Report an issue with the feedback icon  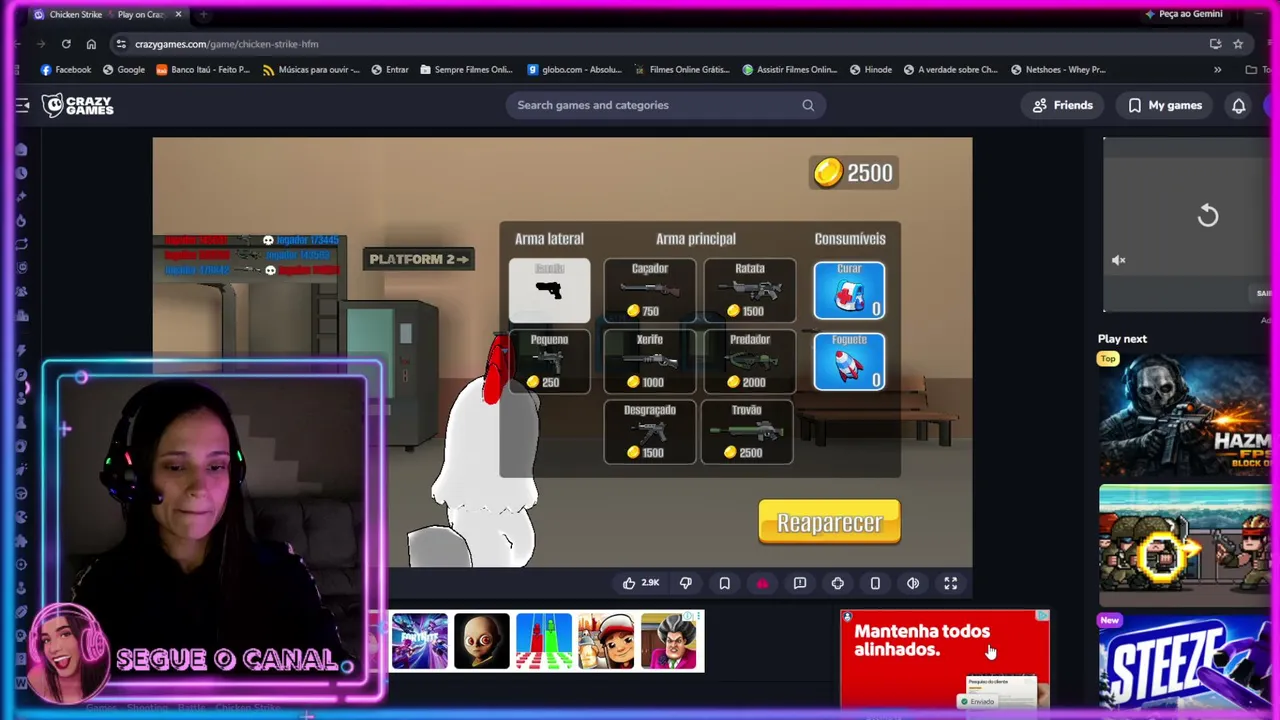pyautogui.click(x=800, y=583)
